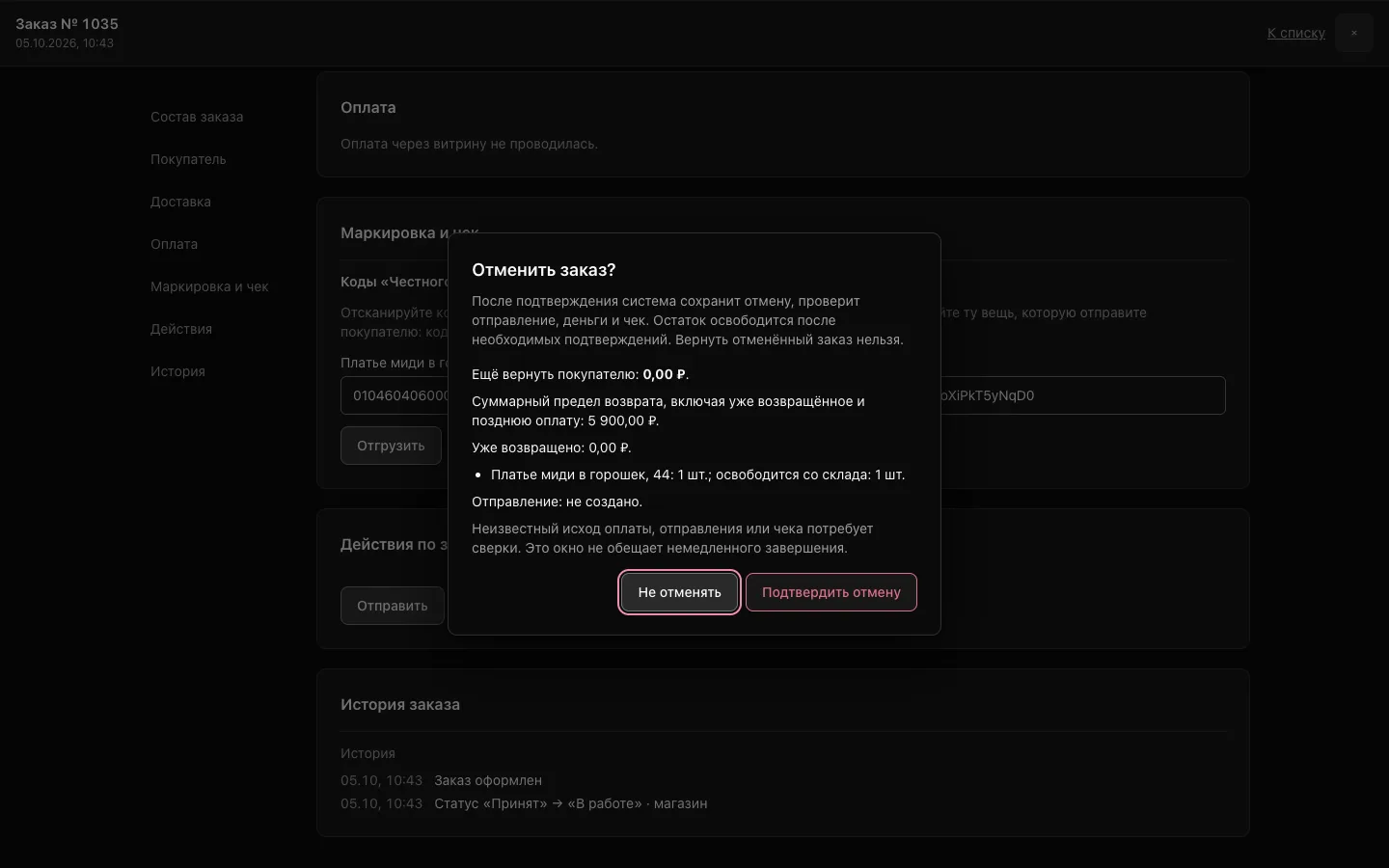Select 'Доставка' in side navigation
The height and width of the screenshot is (868, 1389).
pos(180,202)
